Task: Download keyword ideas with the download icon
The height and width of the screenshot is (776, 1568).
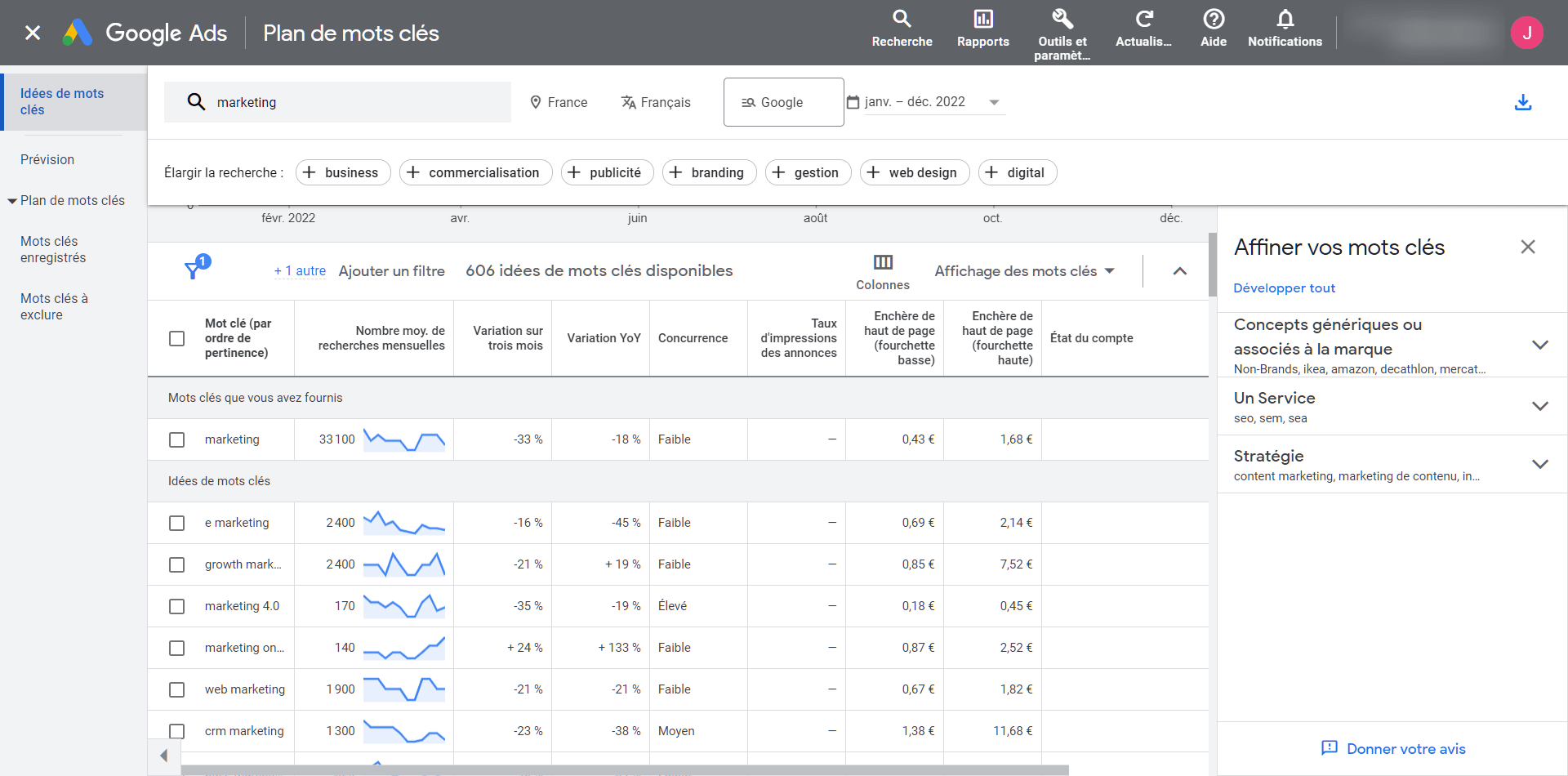Action: (1523, 103)
